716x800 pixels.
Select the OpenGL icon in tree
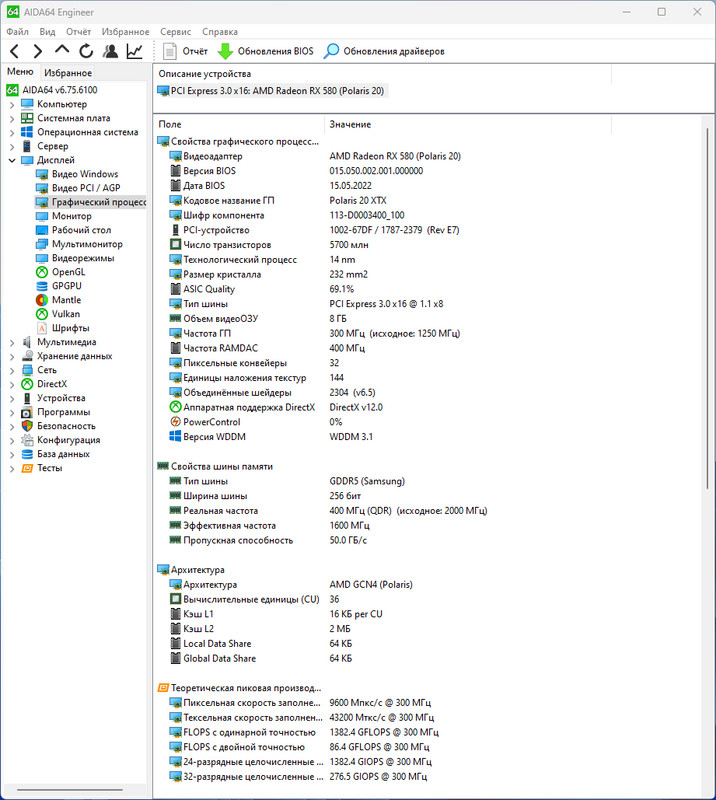42,272
